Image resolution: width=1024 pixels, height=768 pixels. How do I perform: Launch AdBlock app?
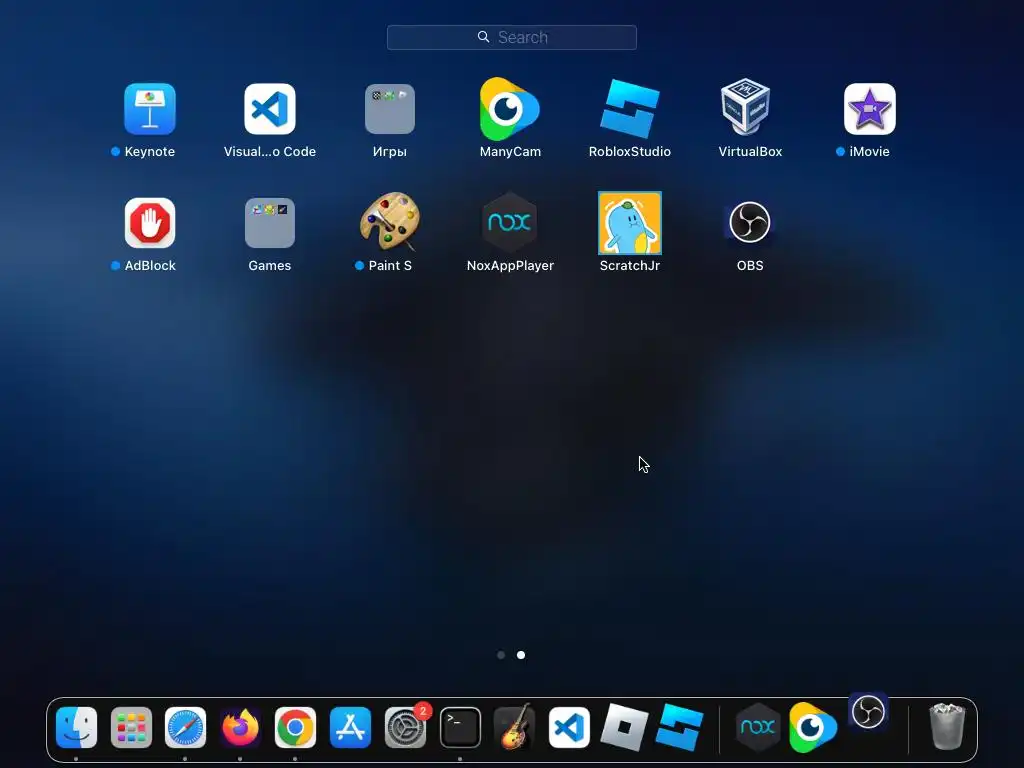[150, 223]
